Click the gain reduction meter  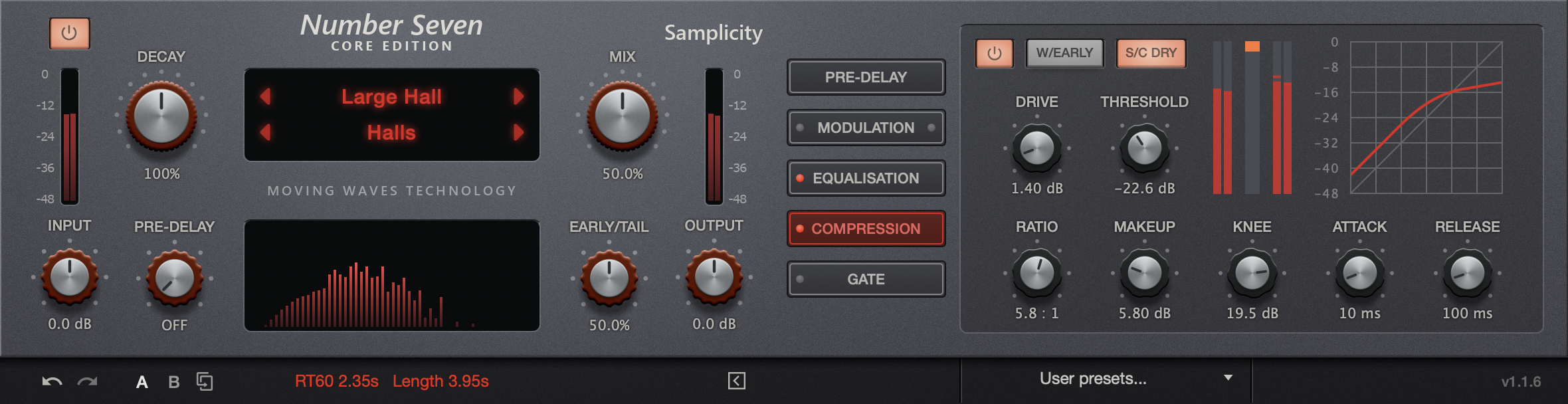click(x=1252, y=118)
